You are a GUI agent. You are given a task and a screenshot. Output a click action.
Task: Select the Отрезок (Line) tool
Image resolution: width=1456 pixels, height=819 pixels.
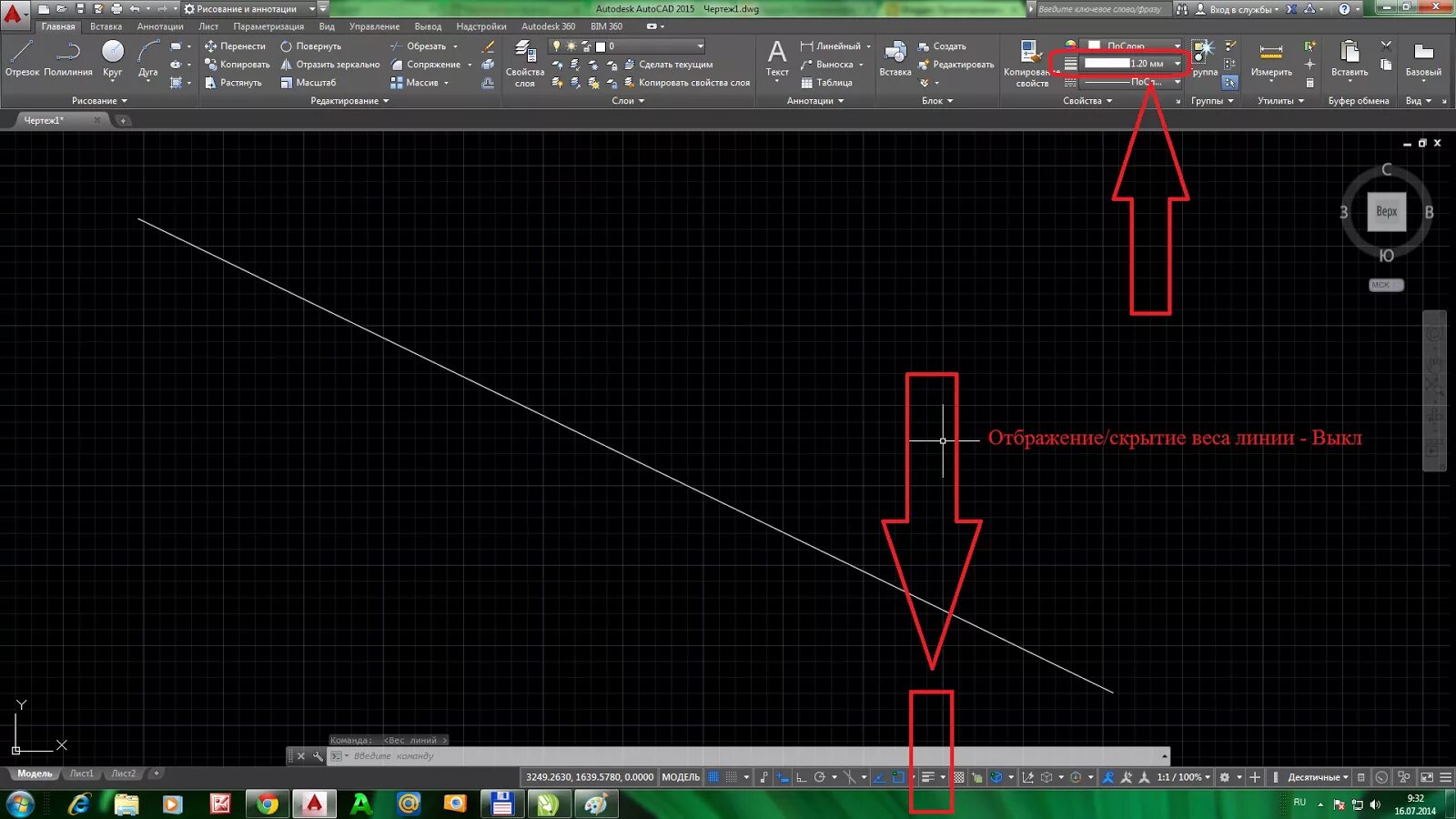pyautogui.click(x=22, y=57)
